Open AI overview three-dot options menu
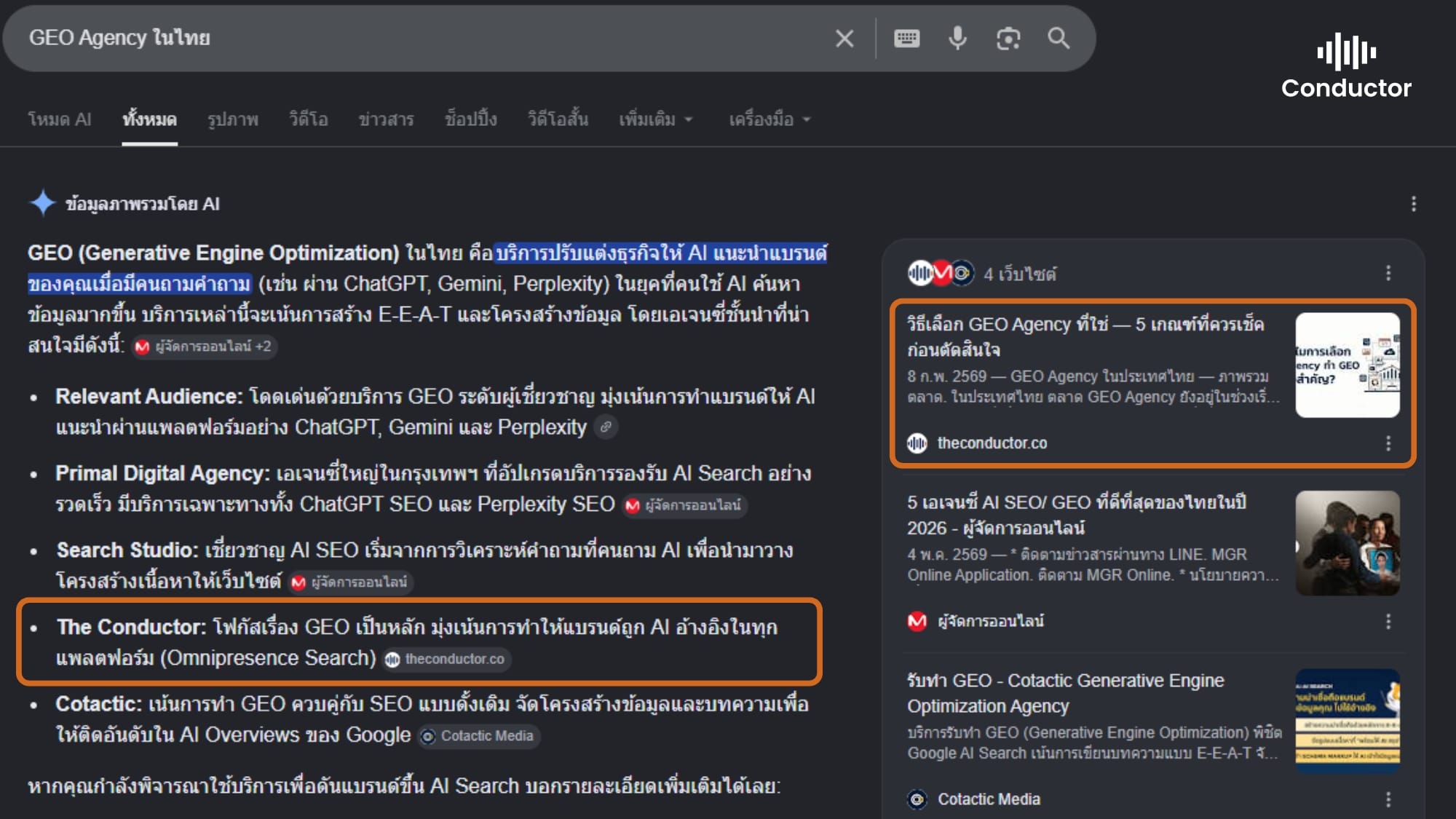This screenshot has width=1456, height=819. (x=1413, y=204)
